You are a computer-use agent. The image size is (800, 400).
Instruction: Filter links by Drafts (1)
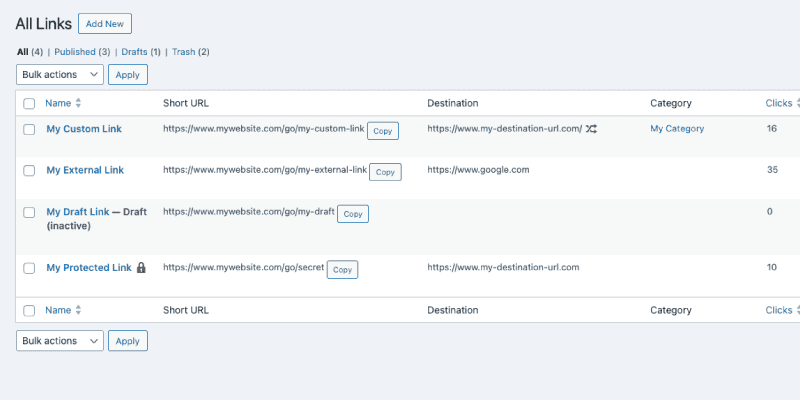[141, 52]
